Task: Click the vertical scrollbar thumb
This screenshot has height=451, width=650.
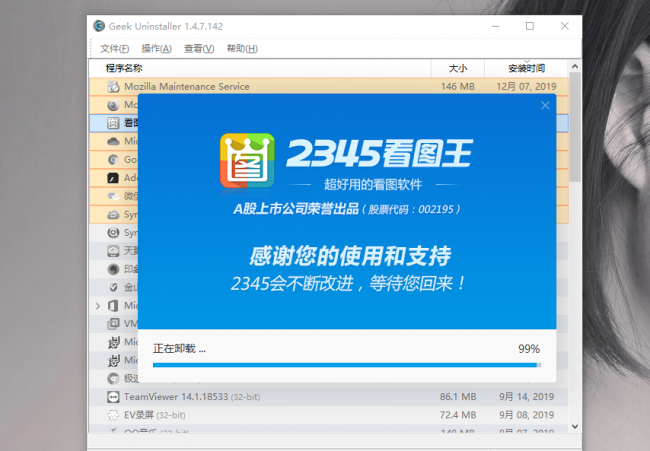Action: tap(575, 127)
